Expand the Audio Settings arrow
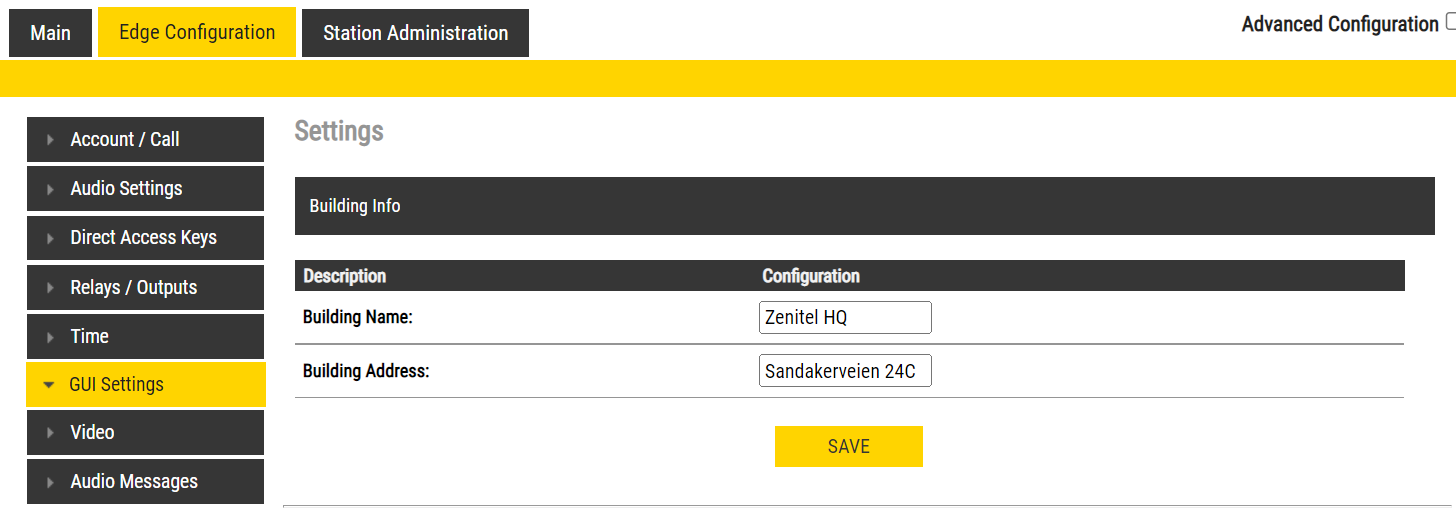Viewport: 1456px width, 513px height. [51, 189]
